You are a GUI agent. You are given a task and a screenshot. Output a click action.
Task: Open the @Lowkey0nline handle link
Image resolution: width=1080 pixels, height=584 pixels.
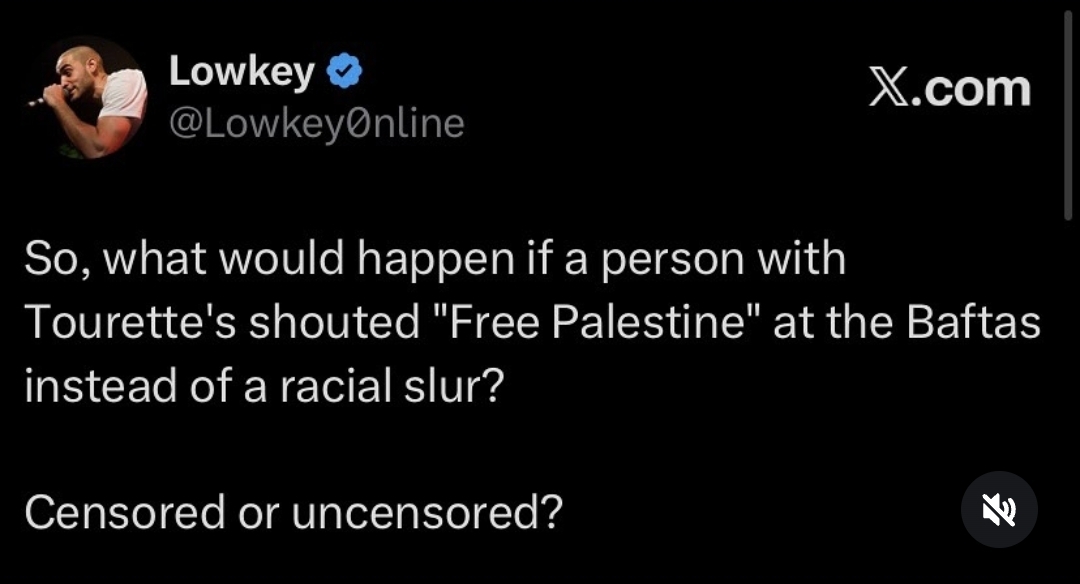[x=316, y=124]
